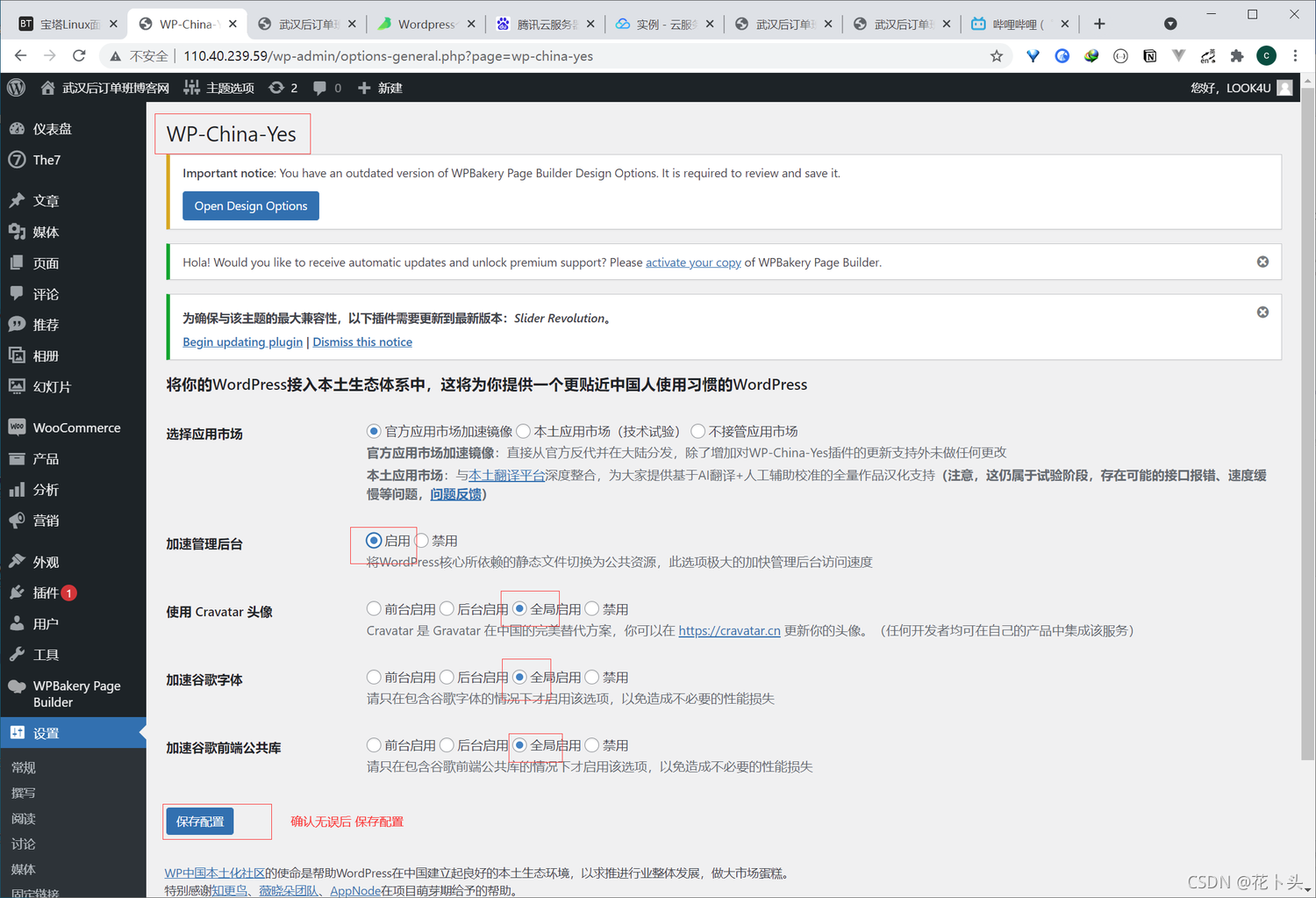Image resolution: width=1316 pixels, height=898 pixels.
Task: Open 媒体 library in the sidebar
Action: click(46, 233)
